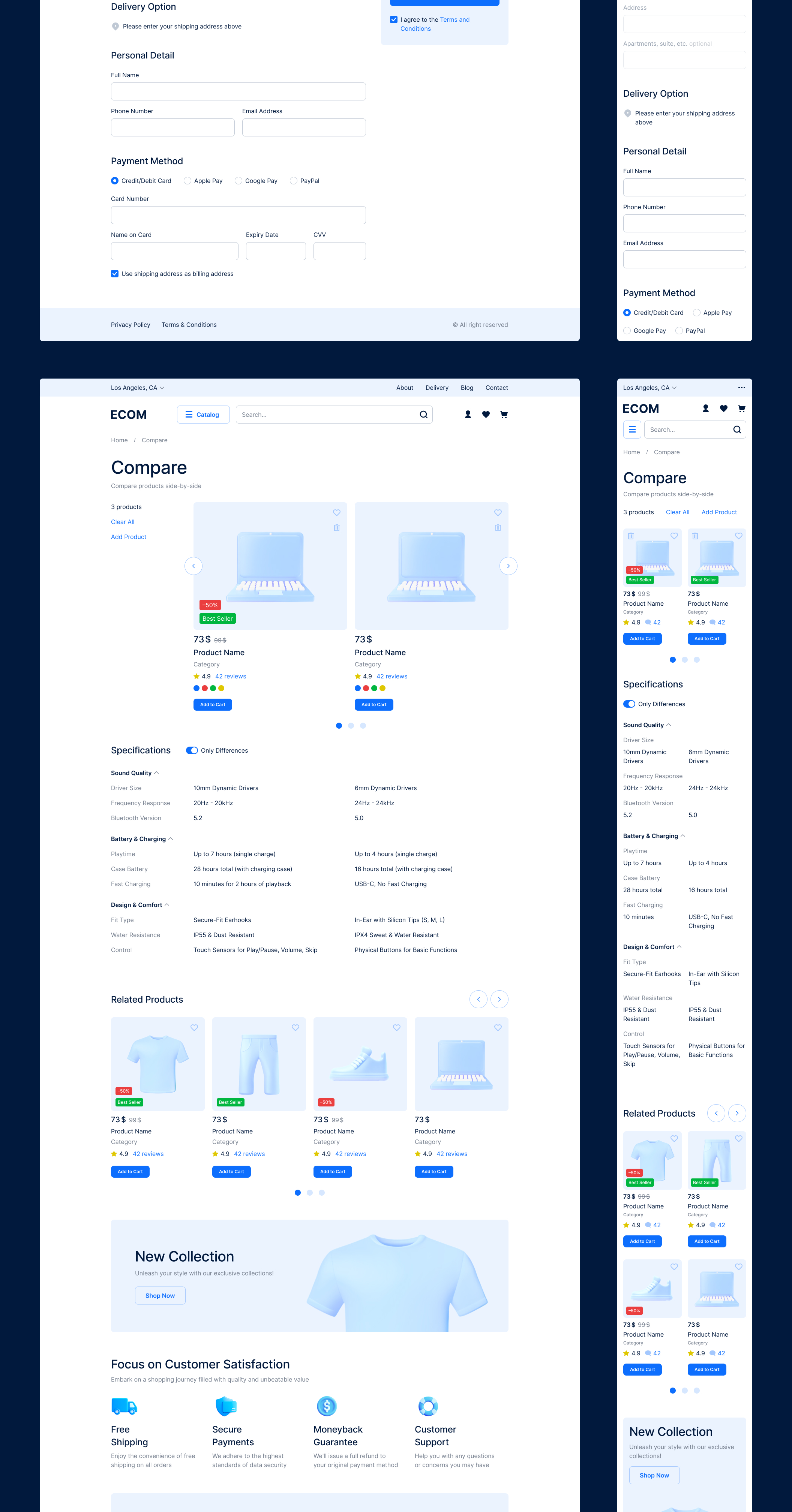Remove the first compared laptop via trash icon
This screenshot has height=1512, width=792.
[x=337, y=527]
